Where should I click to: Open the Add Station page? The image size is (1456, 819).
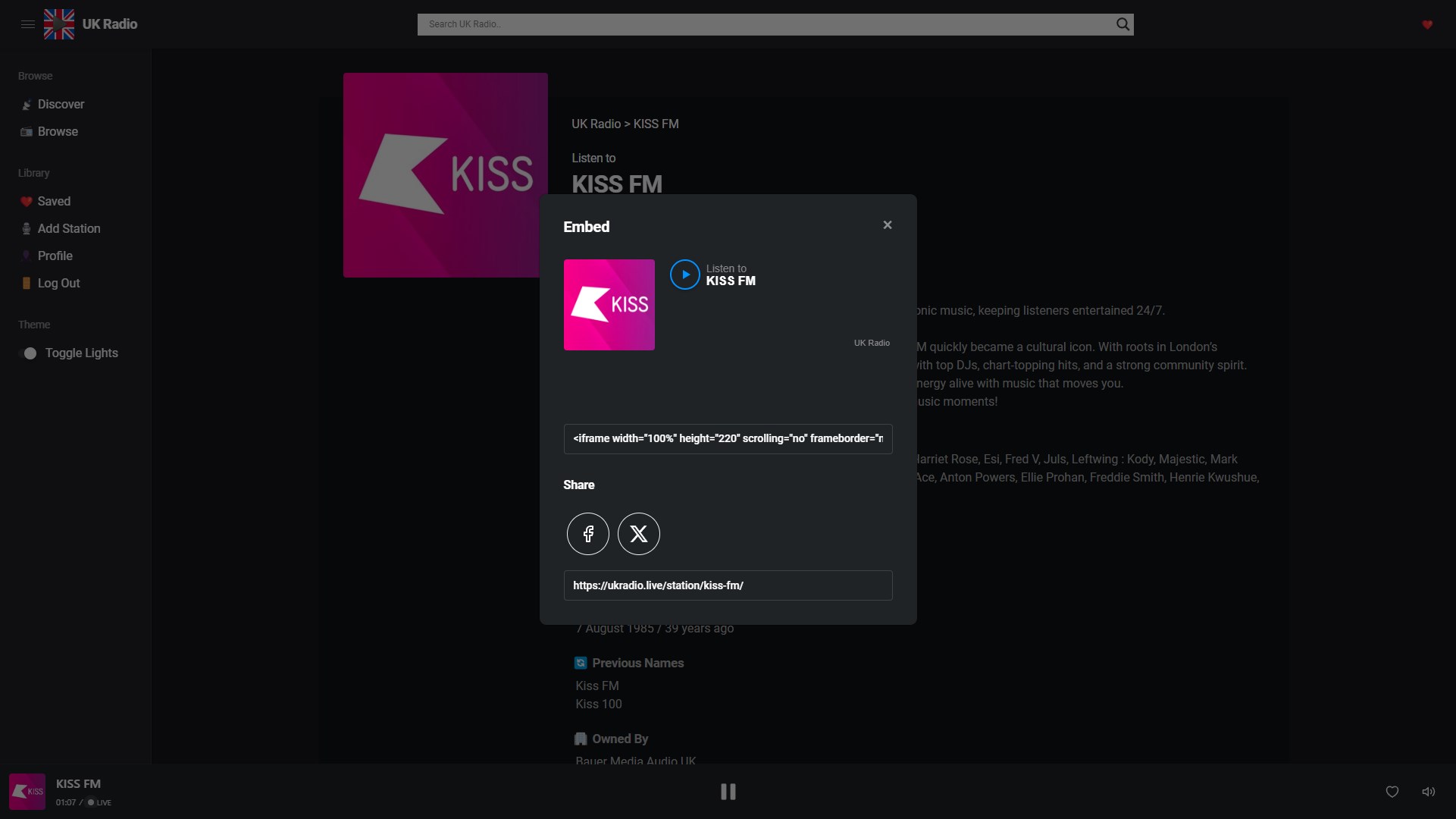tap(68, 229)
